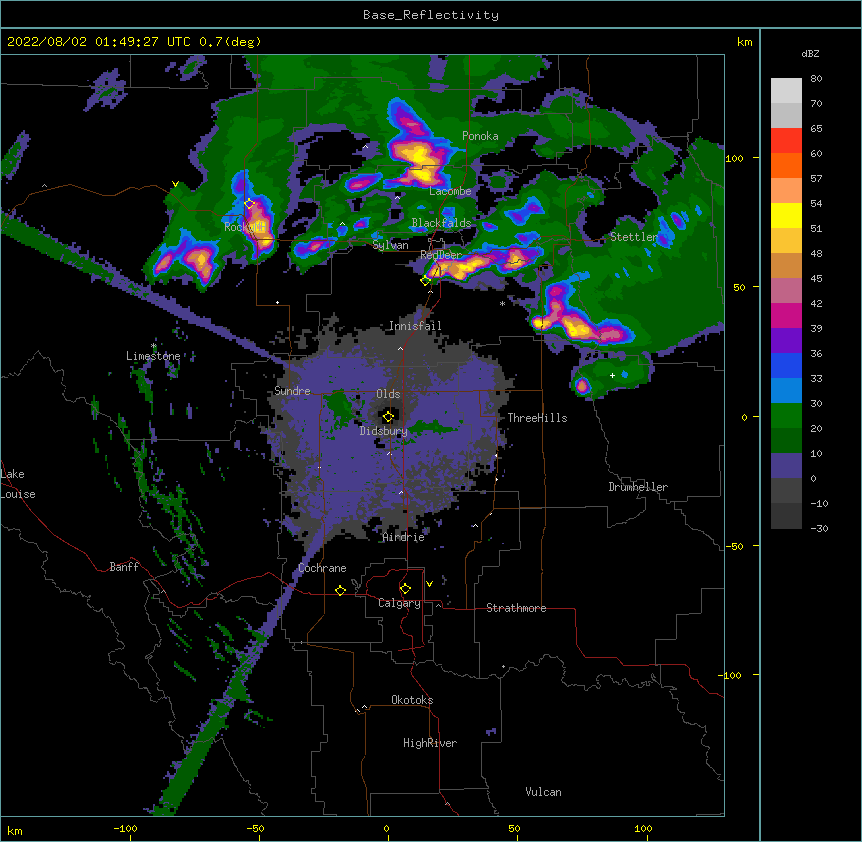The width and height of the screenshot is (862, 842).
Task: Click the radar site diamond below Olds
Action: pos(388,417)
